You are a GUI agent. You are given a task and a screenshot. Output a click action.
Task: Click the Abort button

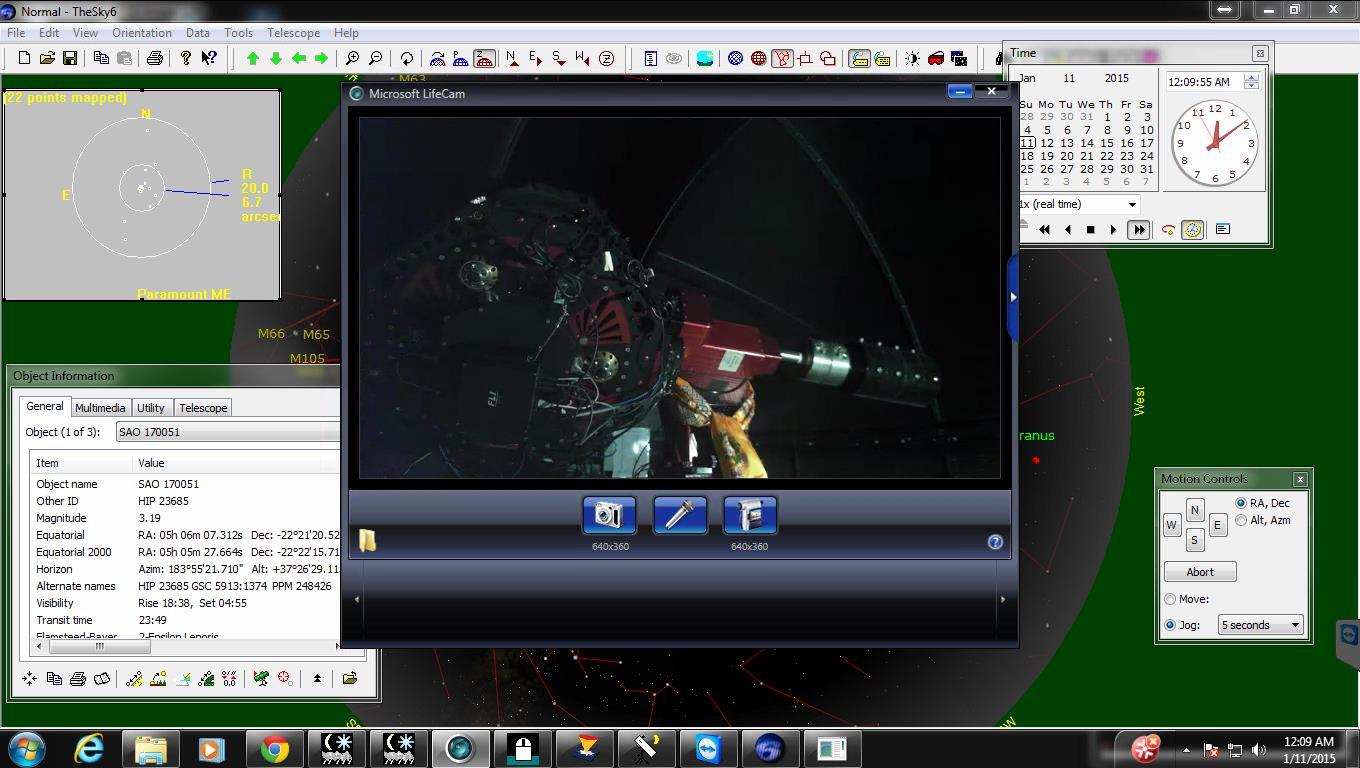[1200, 572]
